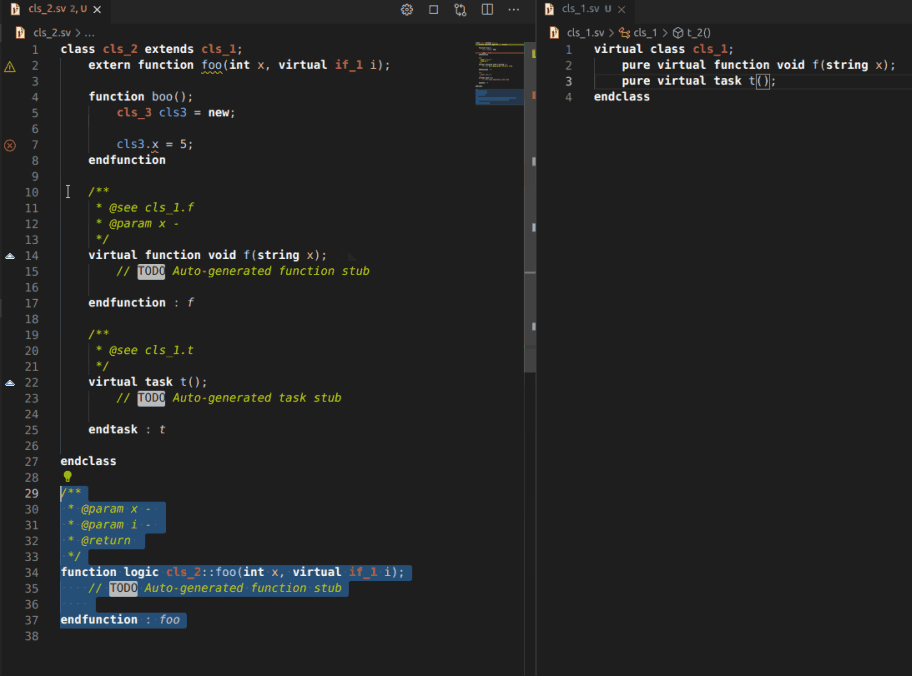Click the minimap code preview

[x=498, y=70]
